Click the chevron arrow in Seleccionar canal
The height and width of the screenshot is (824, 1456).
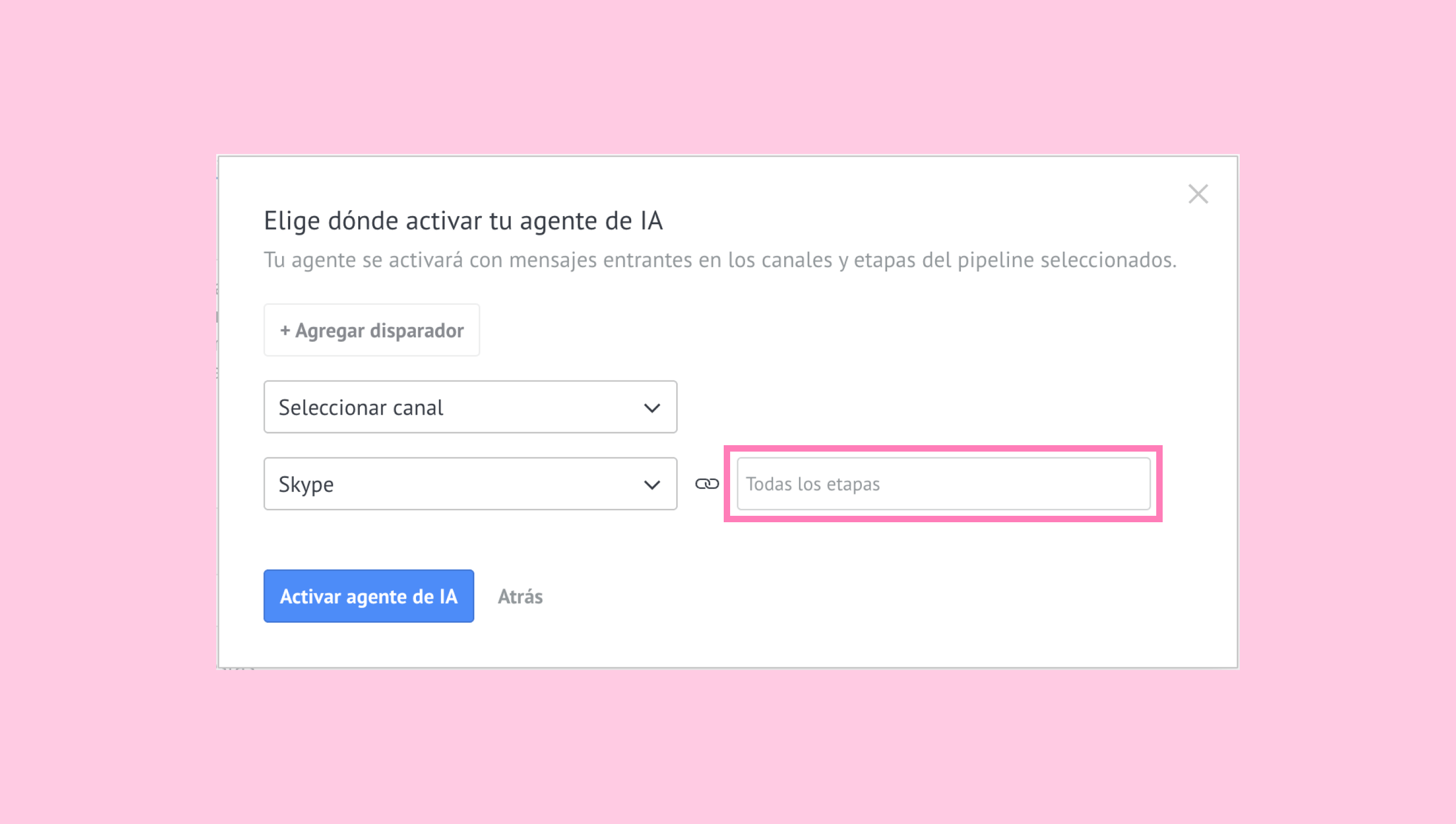pyautogui.click(x=652, y=408)
